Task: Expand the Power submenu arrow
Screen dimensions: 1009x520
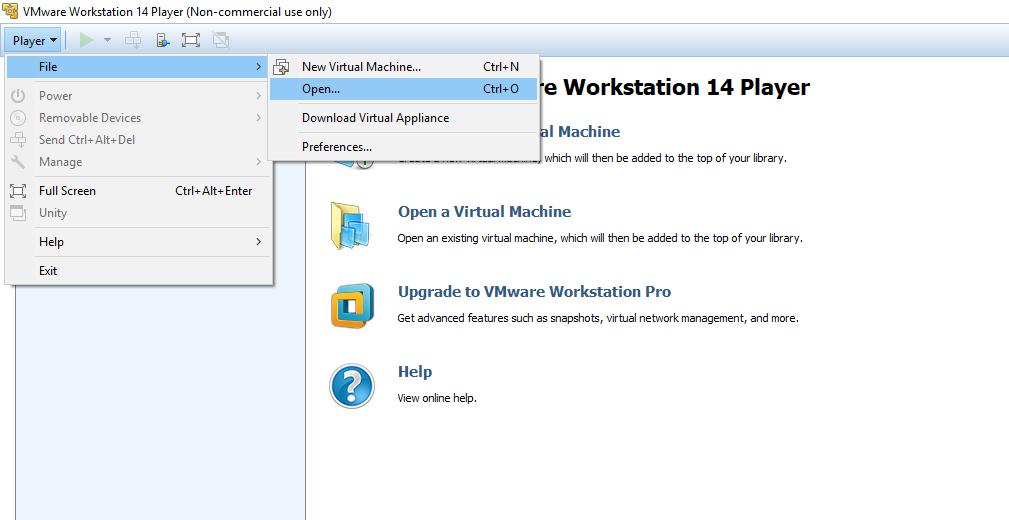Action: click(x=258, y=96)
